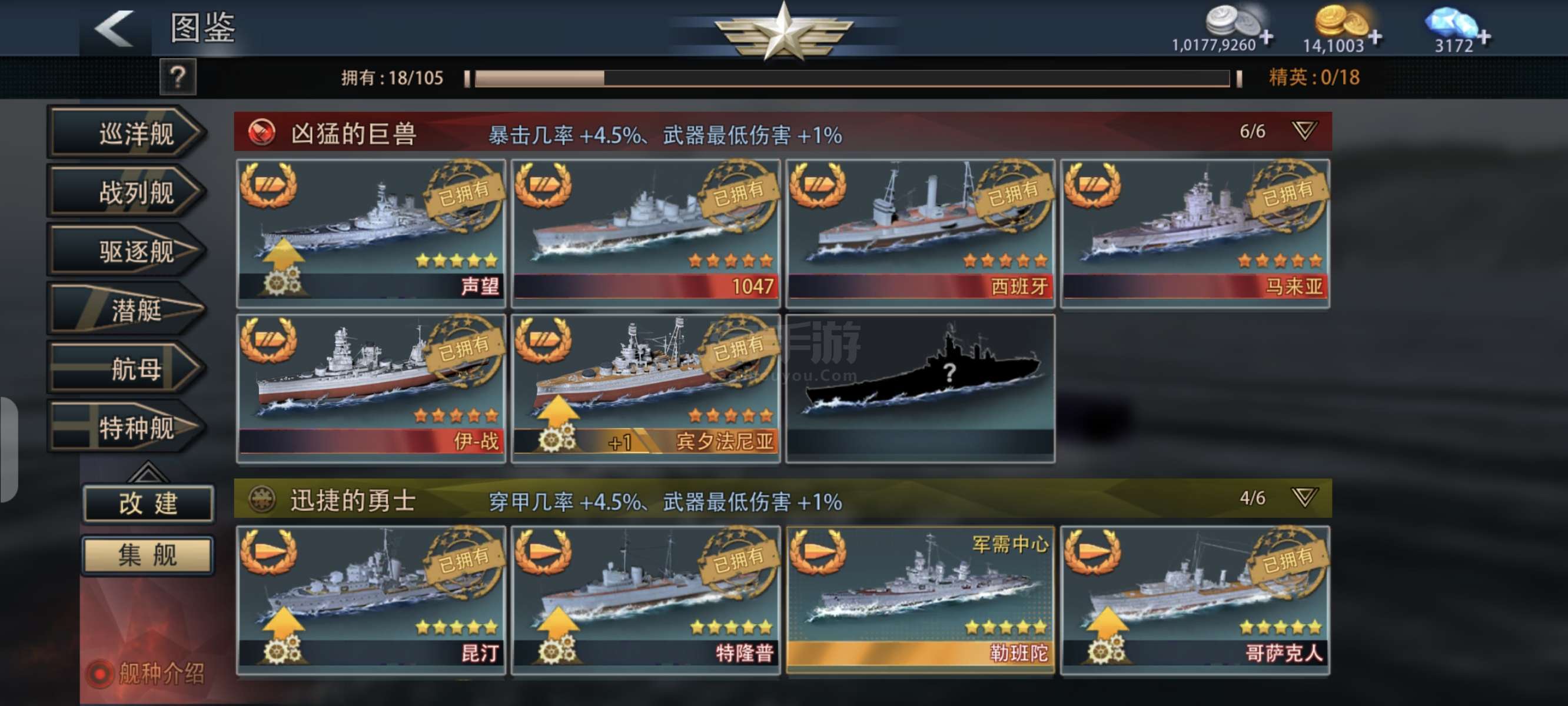Open the 潜艇 category tab
Viewport: 1568px width, 706px height.
(128, 310)
